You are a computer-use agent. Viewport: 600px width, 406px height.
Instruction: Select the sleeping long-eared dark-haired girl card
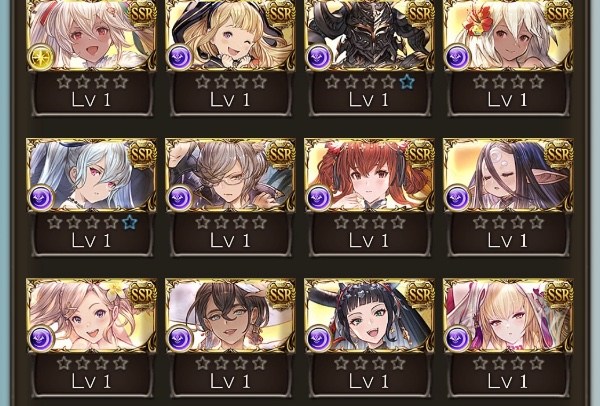pyautogui.click(x=508, y=175)
